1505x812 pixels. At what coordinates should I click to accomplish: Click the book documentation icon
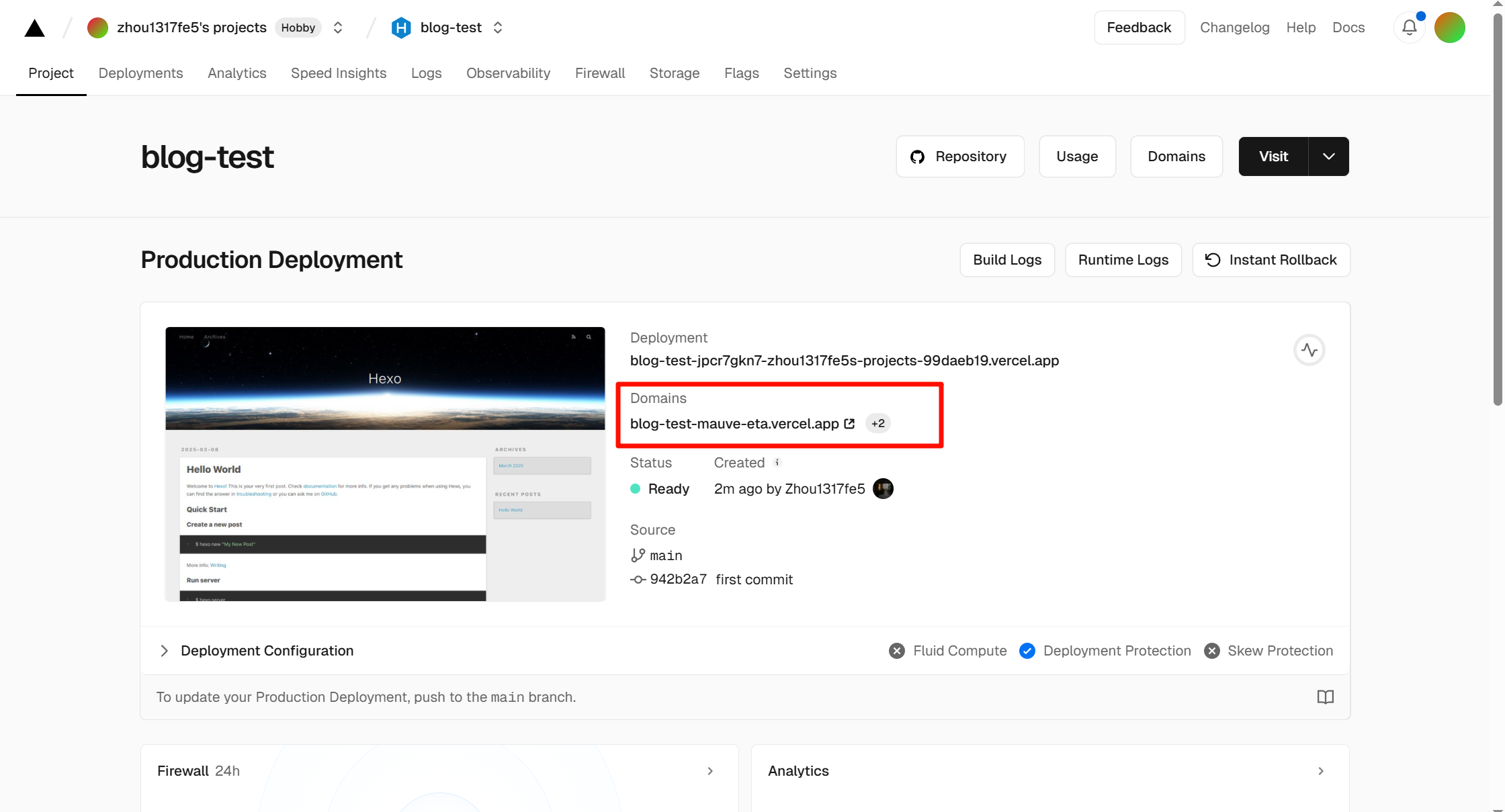[x=1325, y=697]
